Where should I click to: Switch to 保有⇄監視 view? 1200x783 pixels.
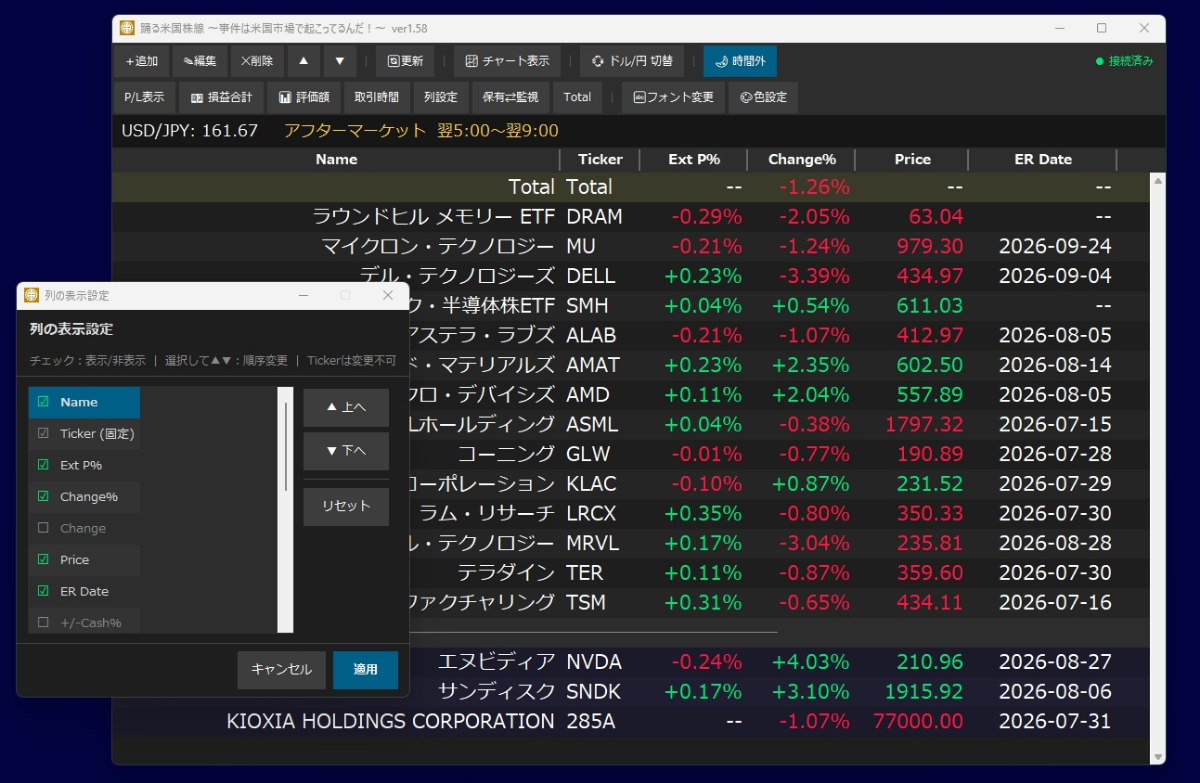point(510,97)
